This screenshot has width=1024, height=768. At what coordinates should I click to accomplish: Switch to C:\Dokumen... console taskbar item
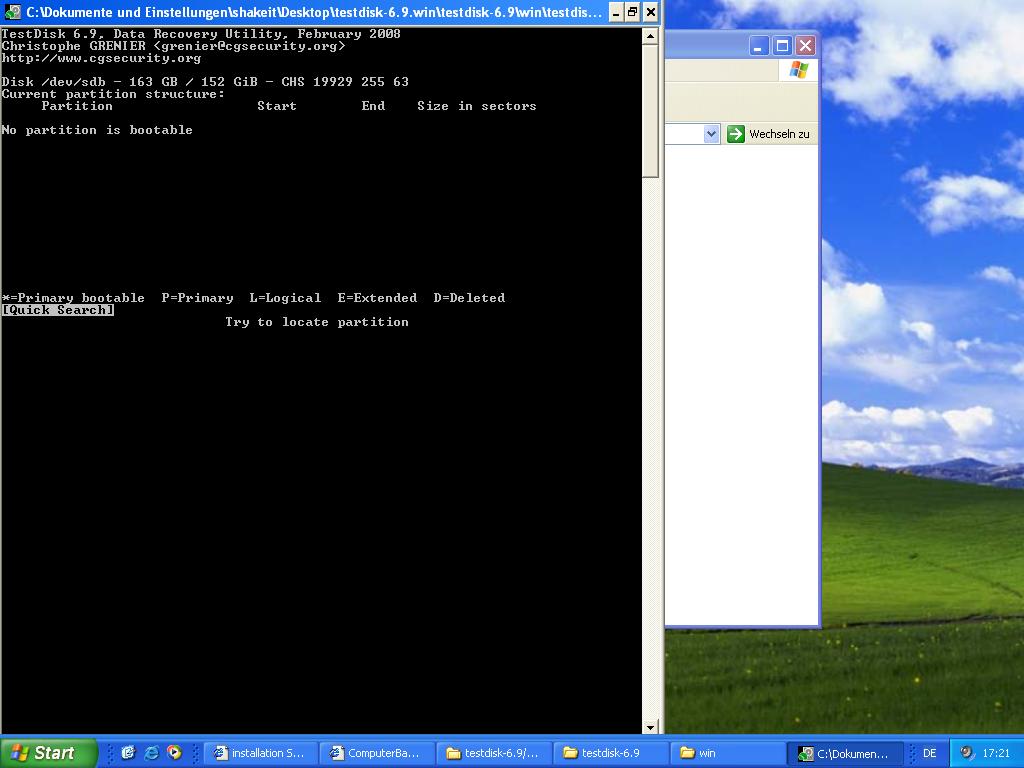[x=844, y=753]
